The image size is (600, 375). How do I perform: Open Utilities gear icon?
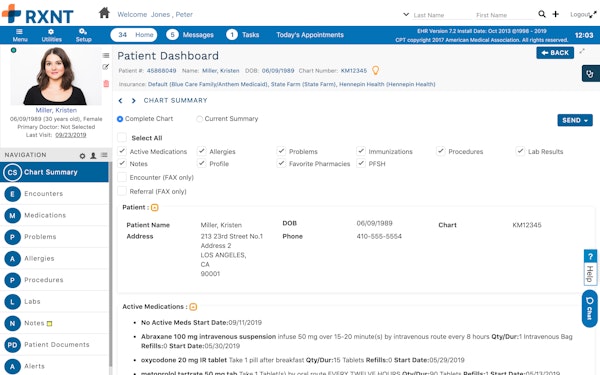pos(51,32)
